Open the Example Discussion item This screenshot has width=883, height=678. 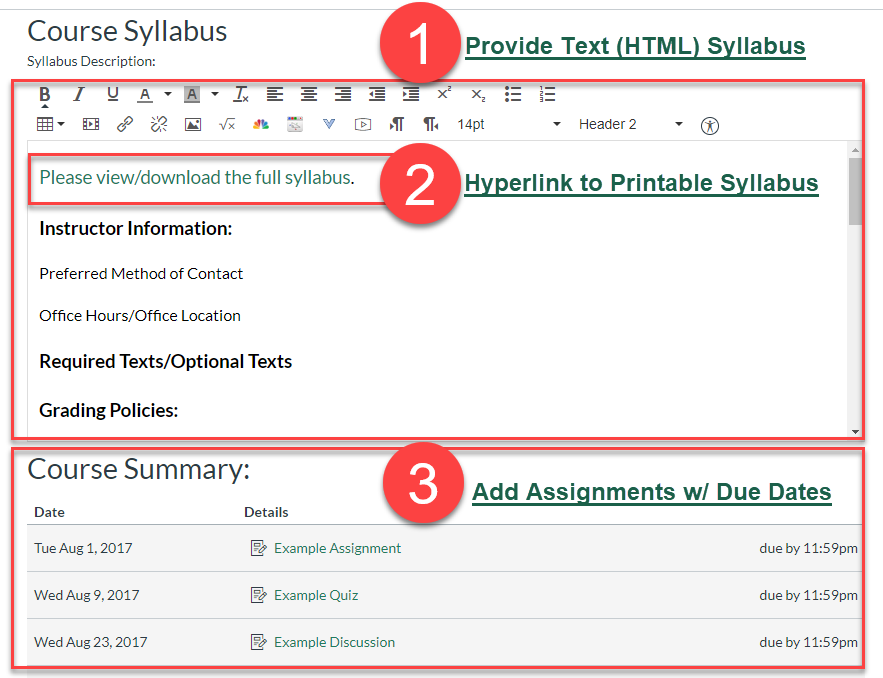coord(334,642)
